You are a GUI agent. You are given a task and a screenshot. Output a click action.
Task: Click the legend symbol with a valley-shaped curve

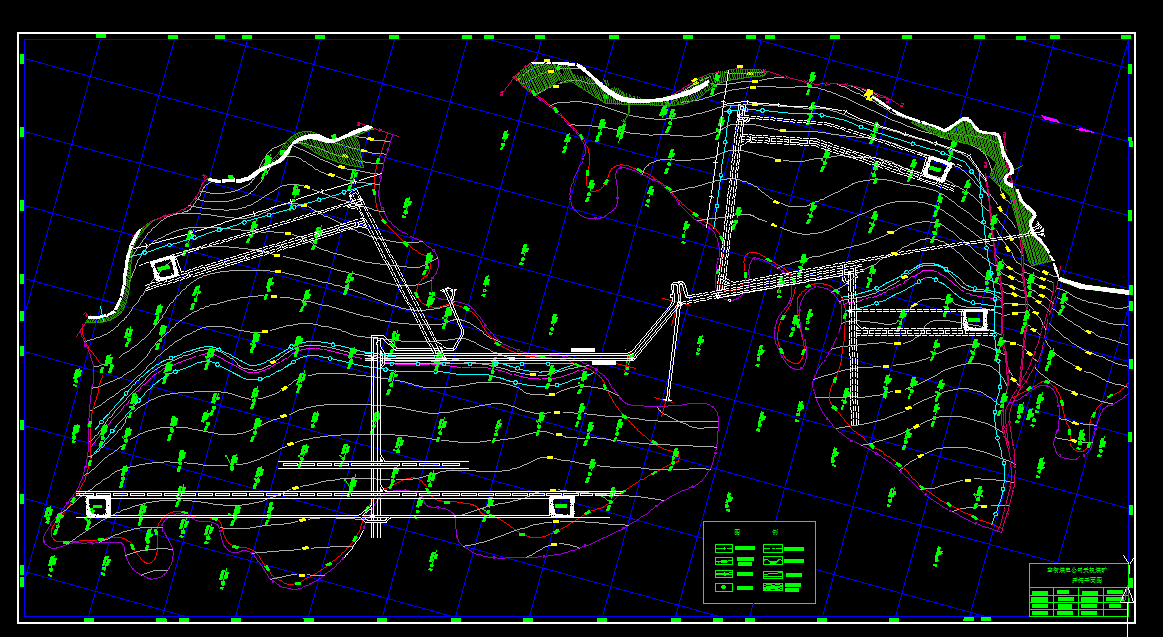tap(773, 561)
